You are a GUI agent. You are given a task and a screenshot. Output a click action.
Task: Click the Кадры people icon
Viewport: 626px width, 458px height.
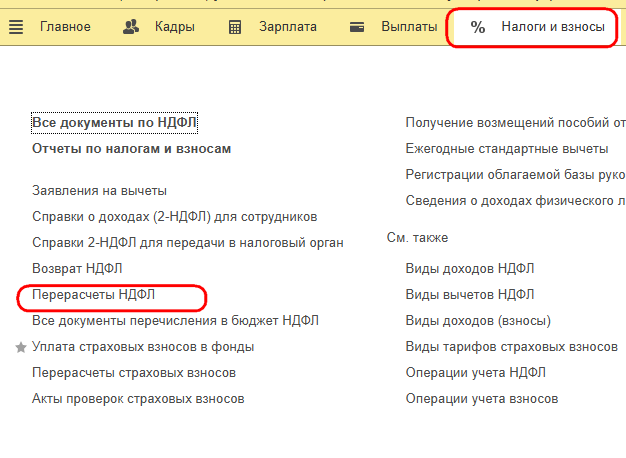pyautogui.click(x=131, y=27)
